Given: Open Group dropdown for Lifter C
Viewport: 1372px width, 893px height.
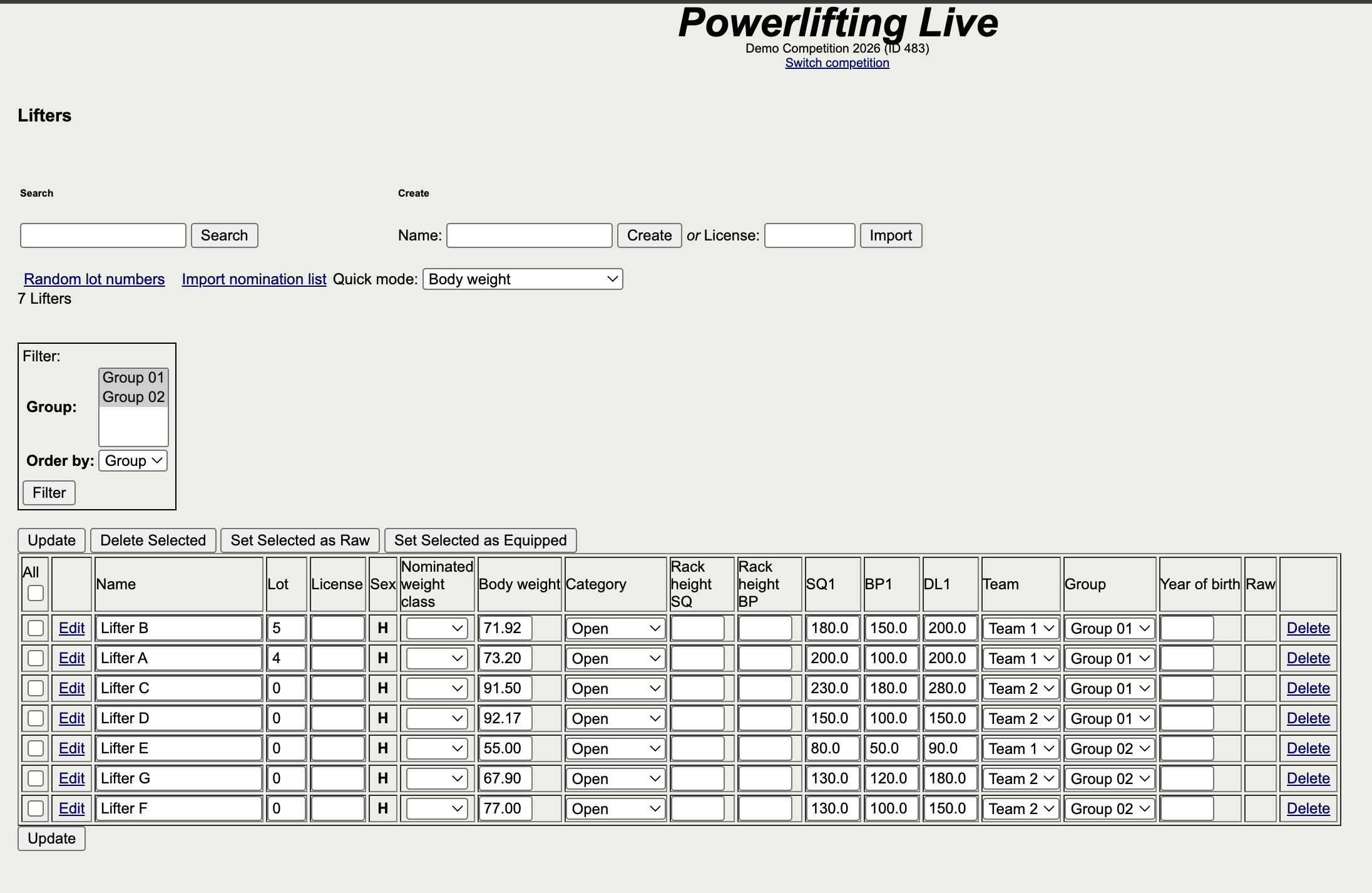Looking at the screenshot, I should (1110, 688).
